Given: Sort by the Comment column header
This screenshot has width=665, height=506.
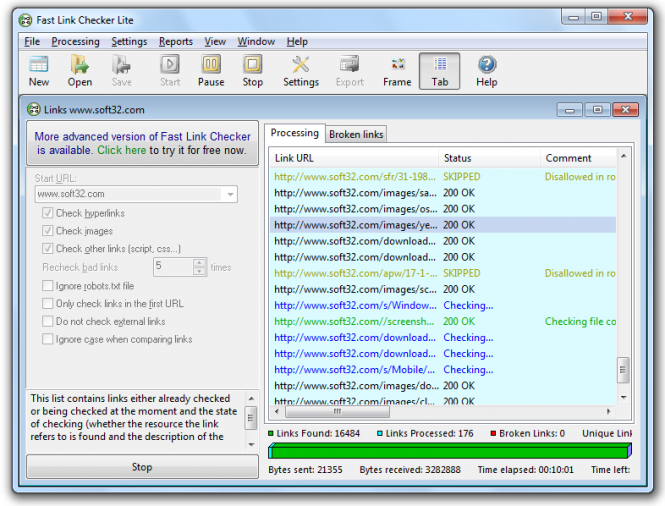Looking at the screenshot, I should tap(578, 158).
